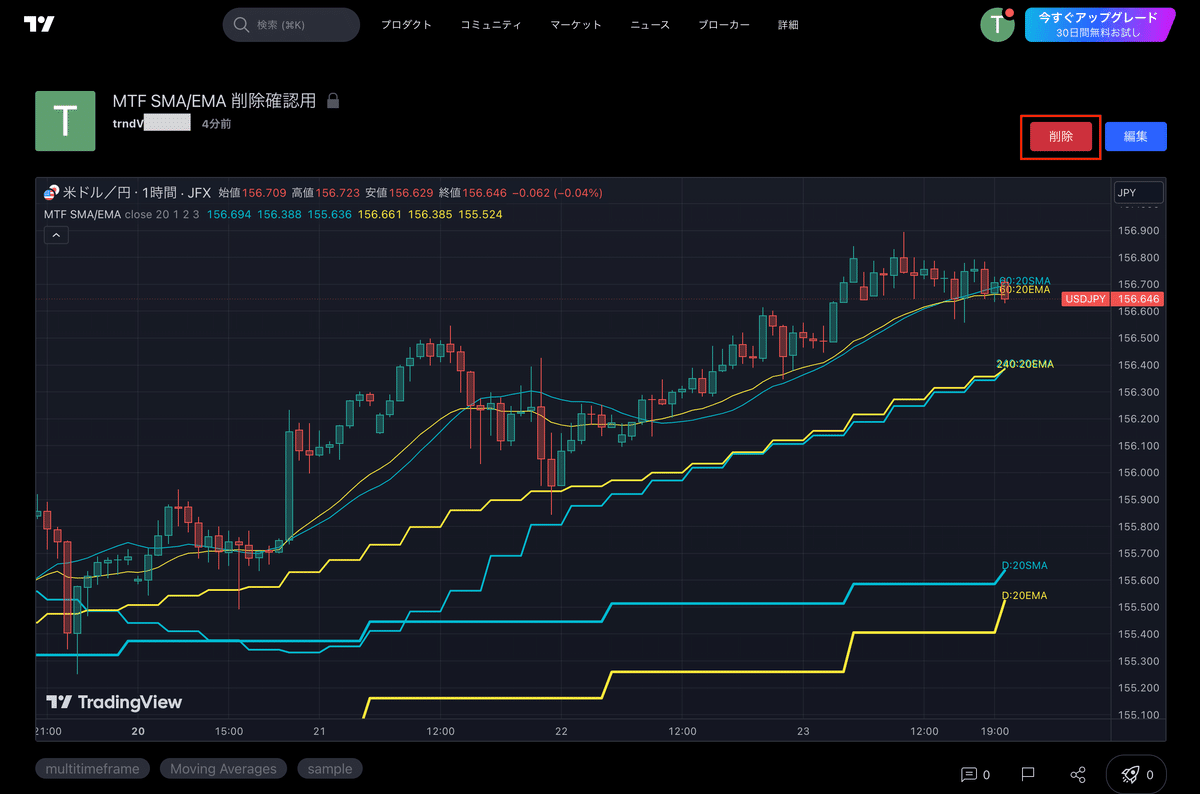Click the legend value 155.524
Viewport: 1200px width, 794px height.
[x=480, y=214]
